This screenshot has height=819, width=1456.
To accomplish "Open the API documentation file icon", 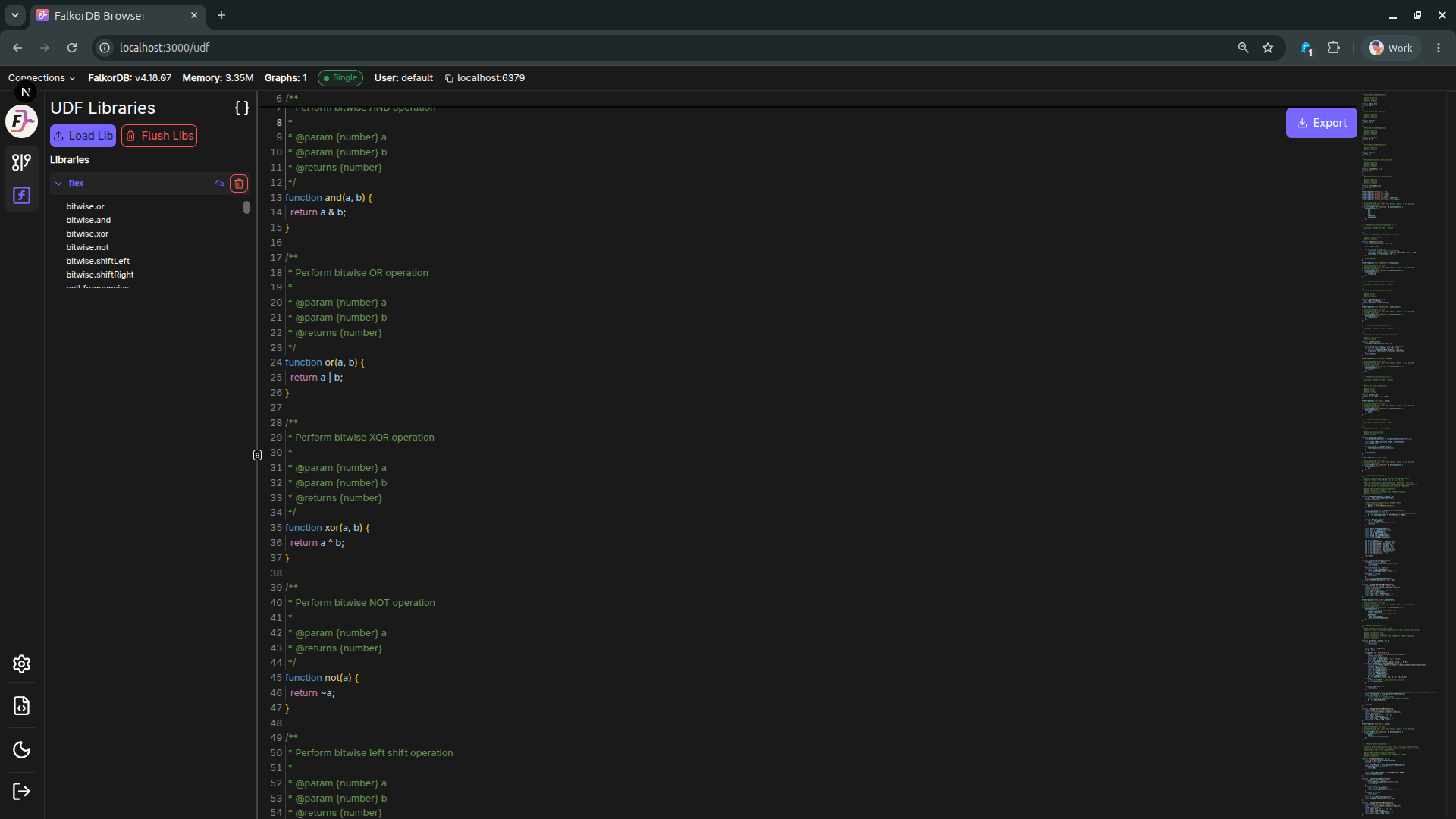I will tap(21, 706).
